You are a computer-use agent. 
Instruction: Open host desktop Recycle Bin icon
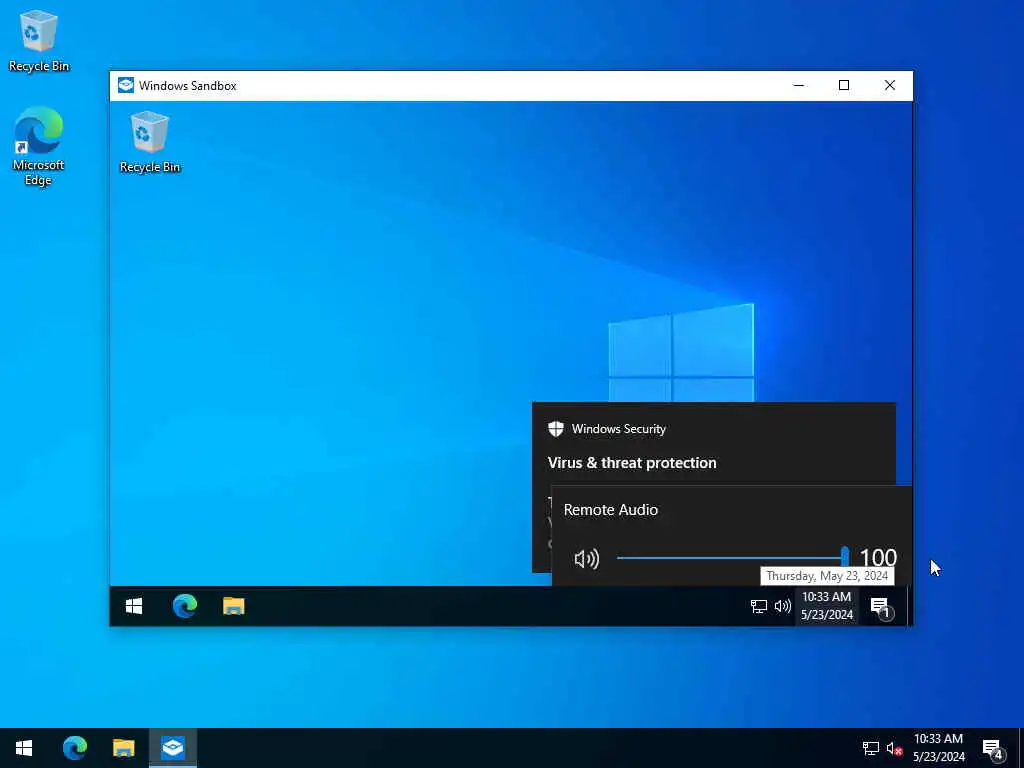(x=39, y=40)
